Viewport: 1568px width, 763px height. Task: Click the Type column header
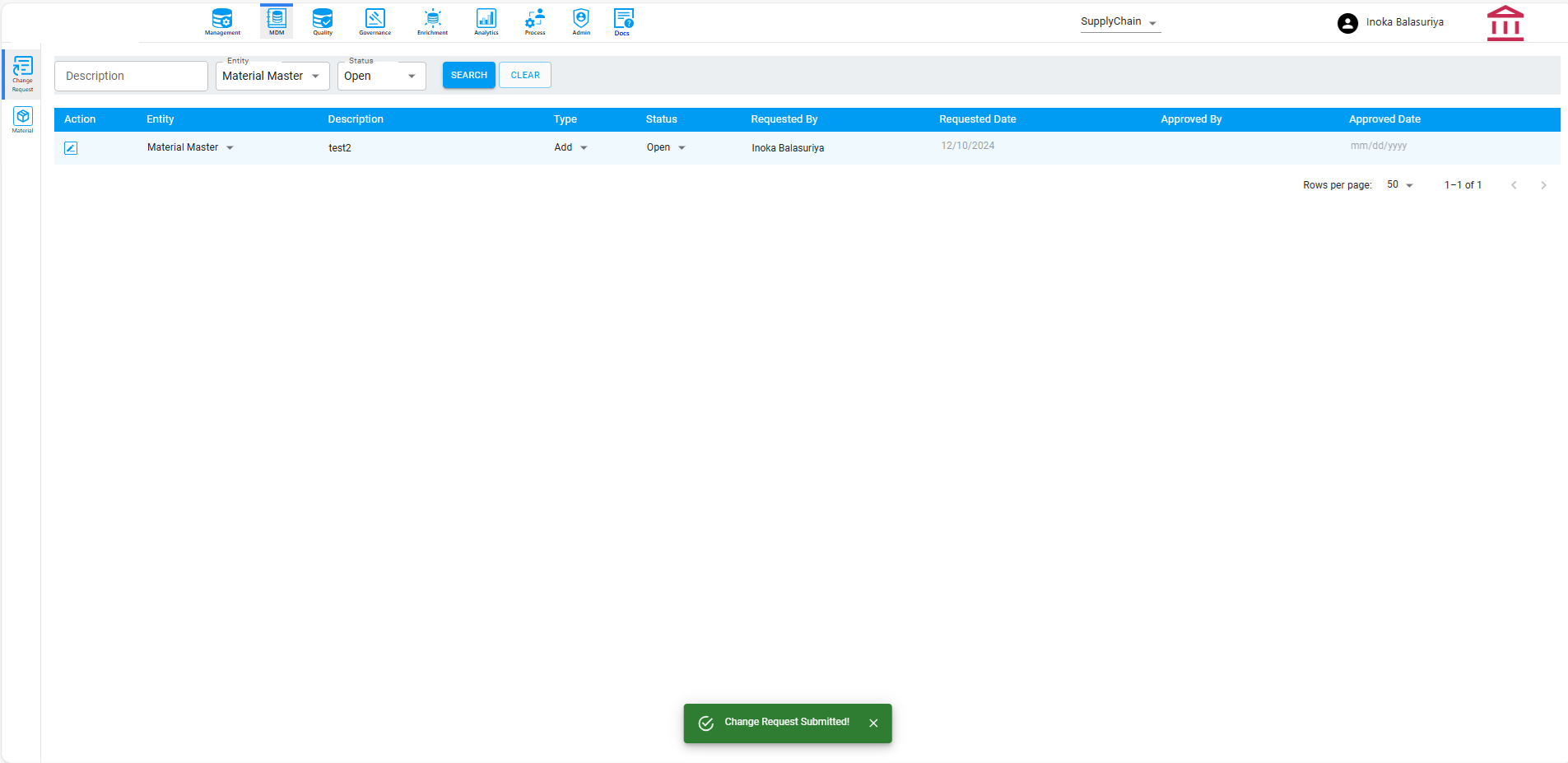click(x=565, y=119)
